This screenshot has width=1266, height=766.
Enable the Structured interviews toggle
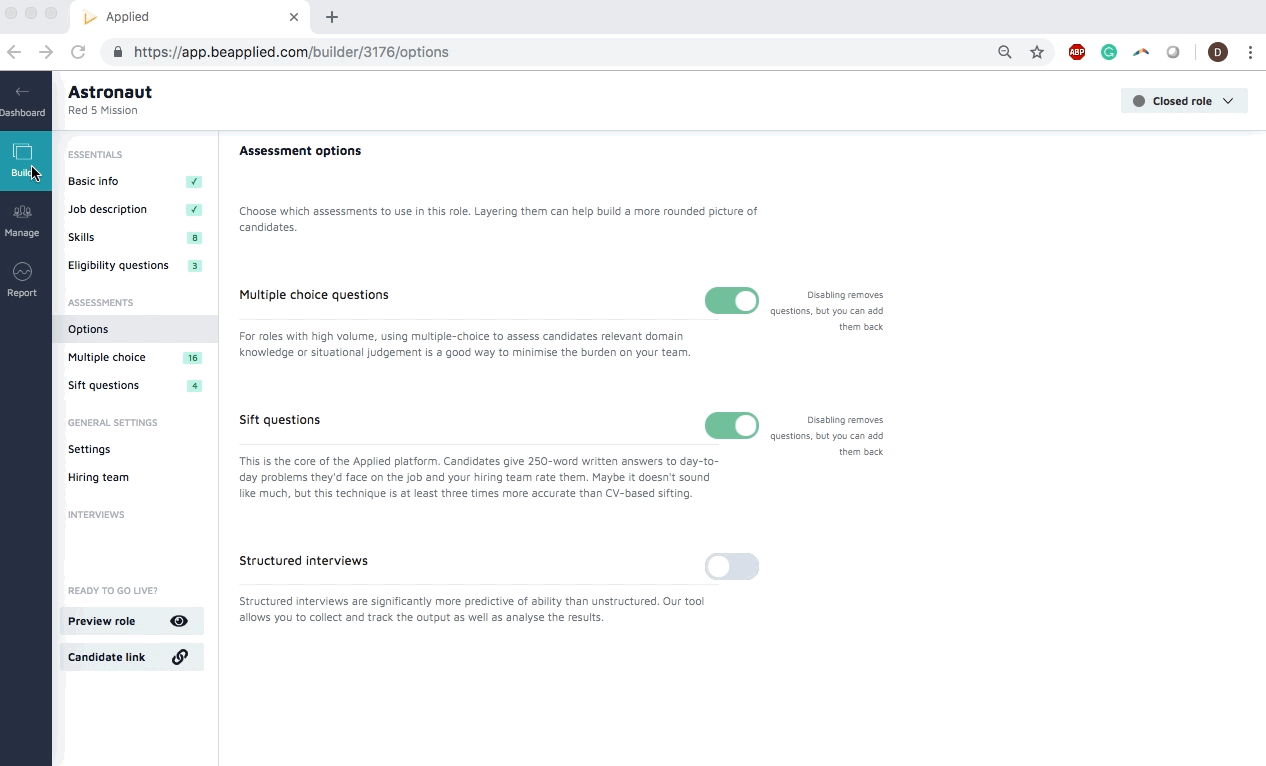tap(732, 567)
